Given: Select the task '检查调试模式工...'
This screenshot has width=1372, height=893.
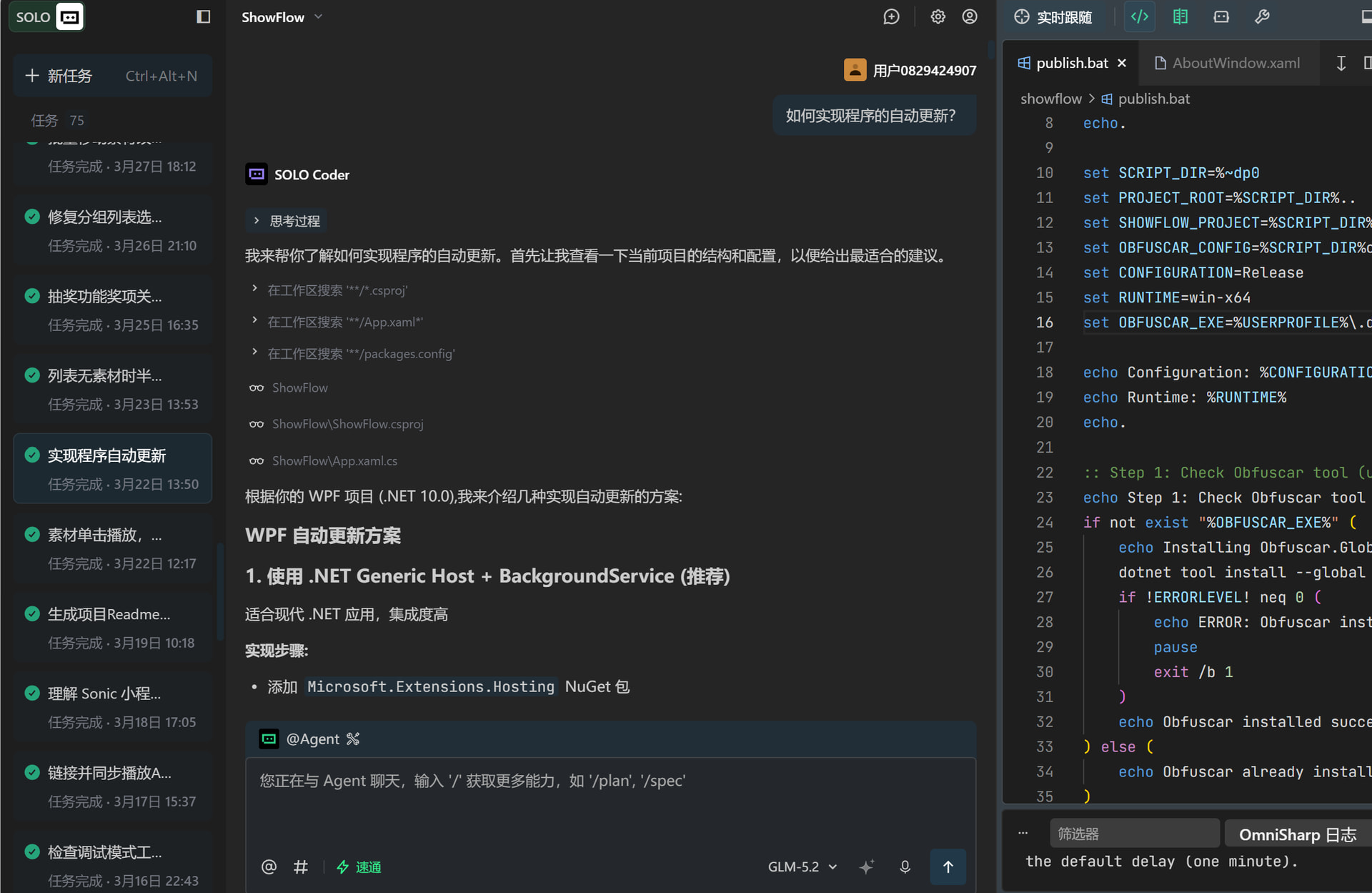Looking at the screenshot, I should pos(112,862).
